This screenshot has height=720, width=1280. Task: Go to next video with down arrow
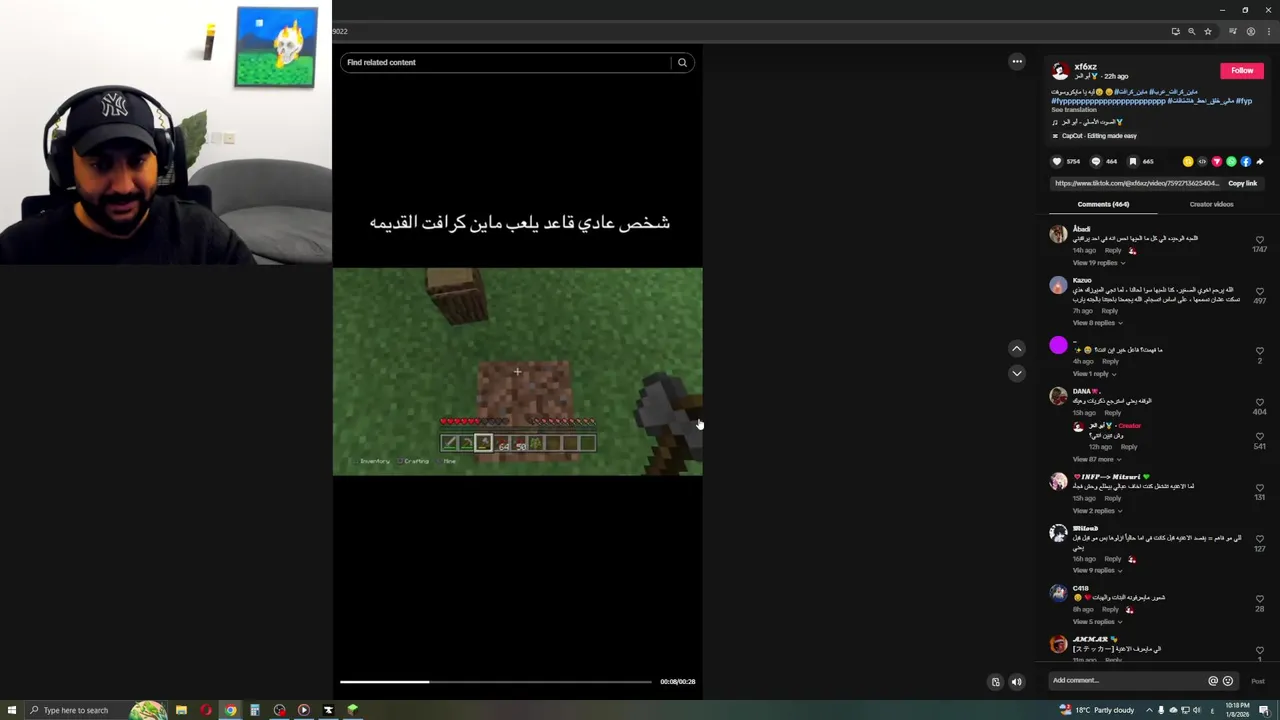point(1017,373)
